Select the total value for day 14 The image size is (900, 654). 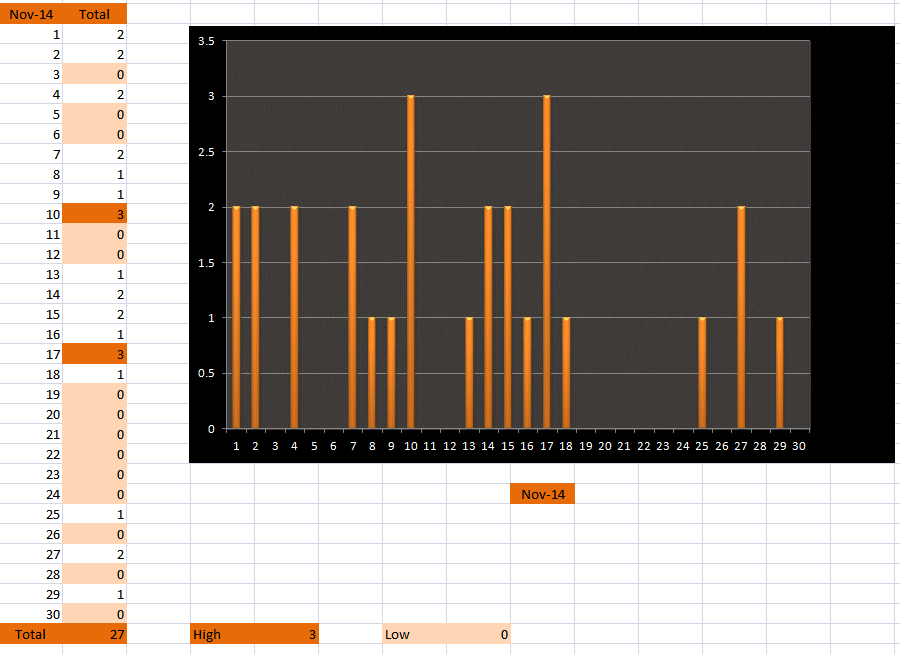94,295
